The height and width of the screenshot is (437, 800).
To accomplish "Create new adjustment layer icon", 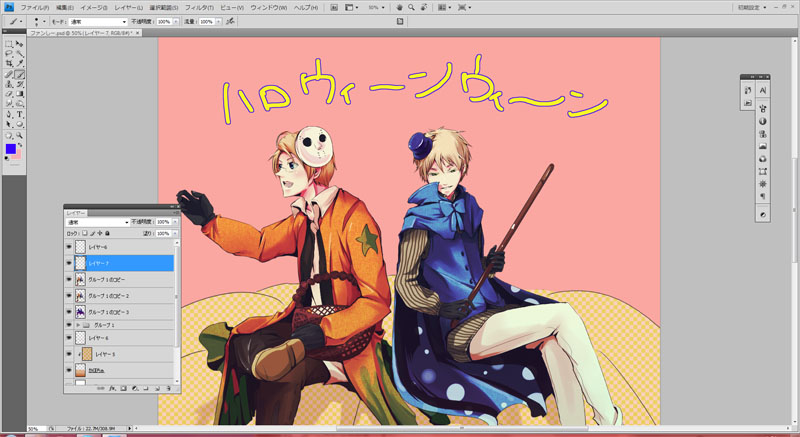I will tap(135, 389).
